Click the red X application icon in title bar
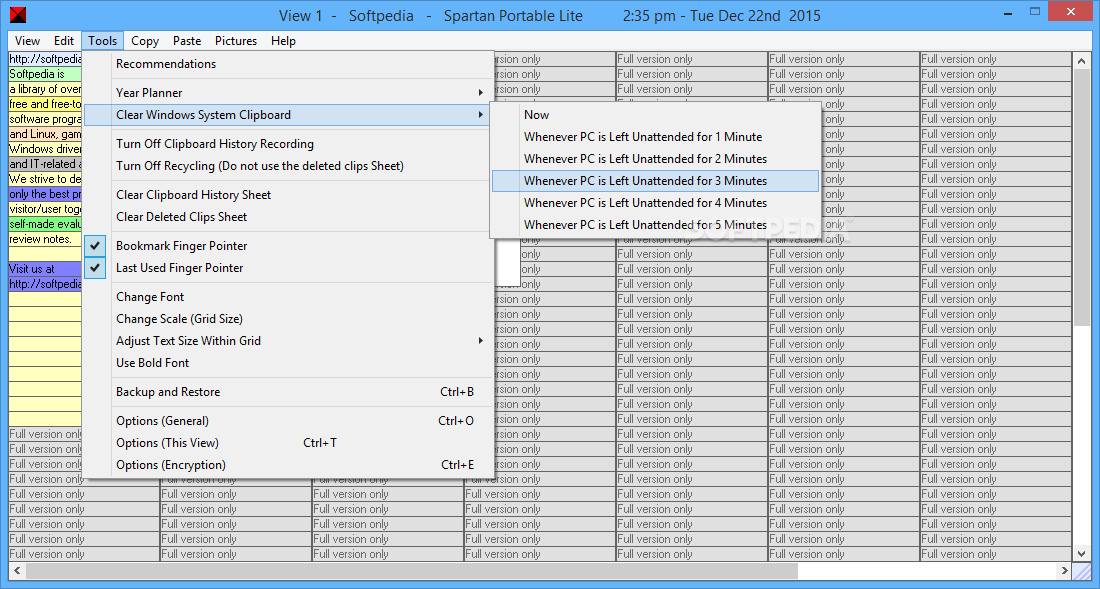 [x=17, y=15]
